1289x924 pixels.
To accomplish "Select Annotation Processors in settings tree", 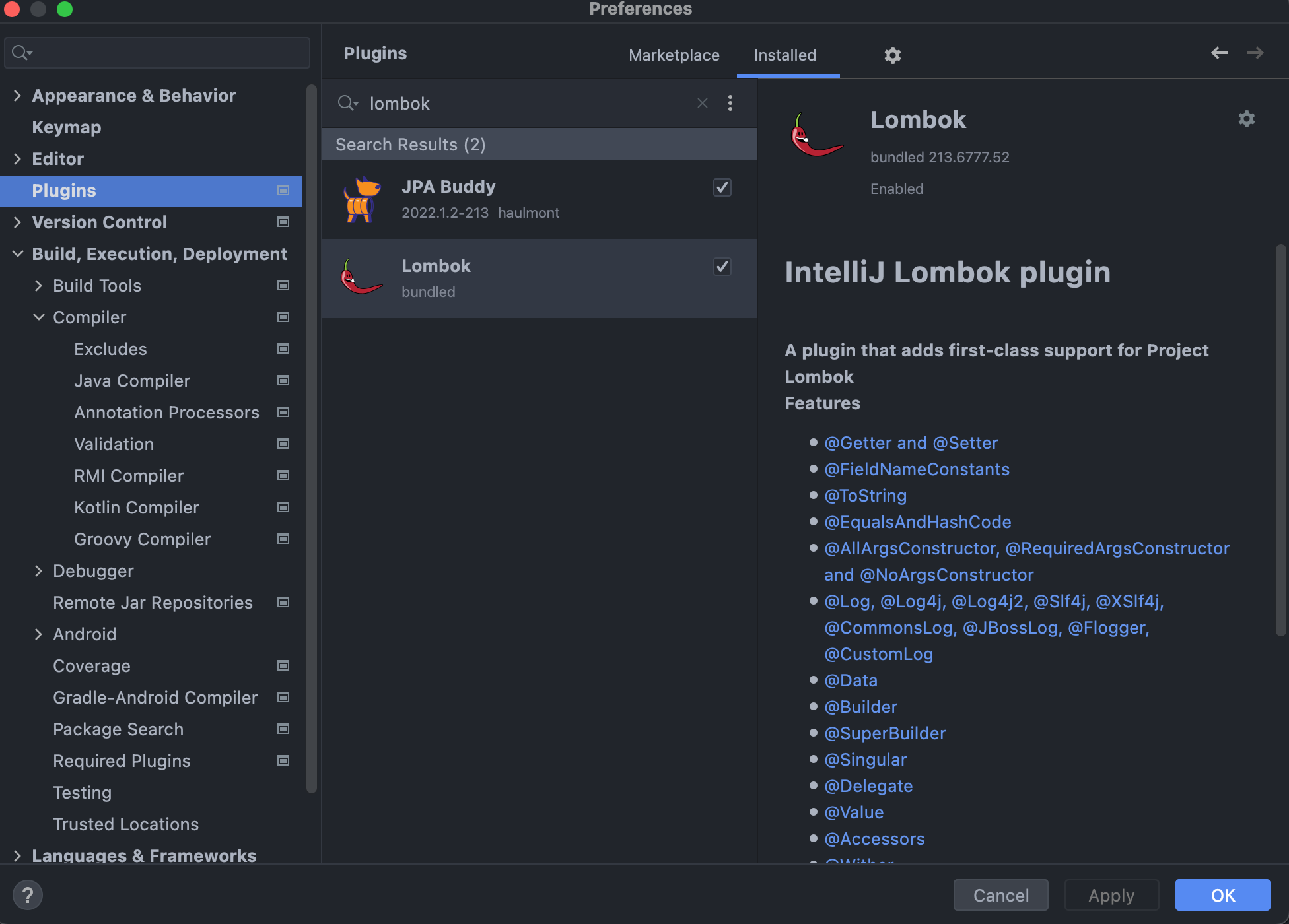I will click(x=166, y=412).
